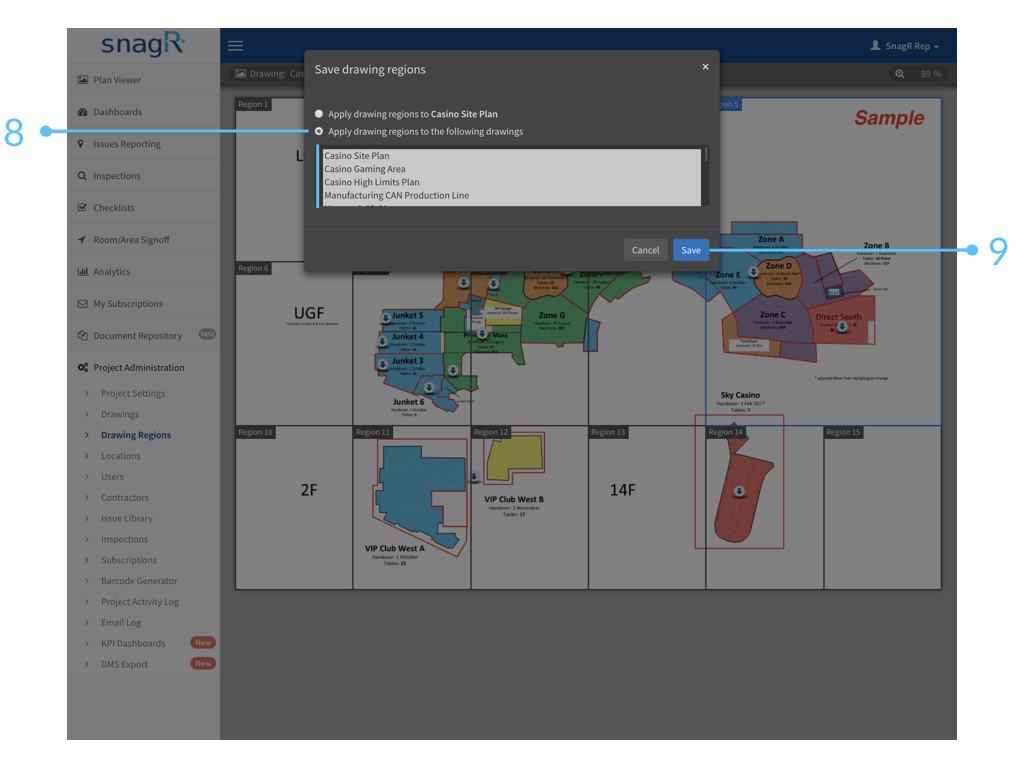
Task: Expand the Users chevron
Action: pos(88,477)
